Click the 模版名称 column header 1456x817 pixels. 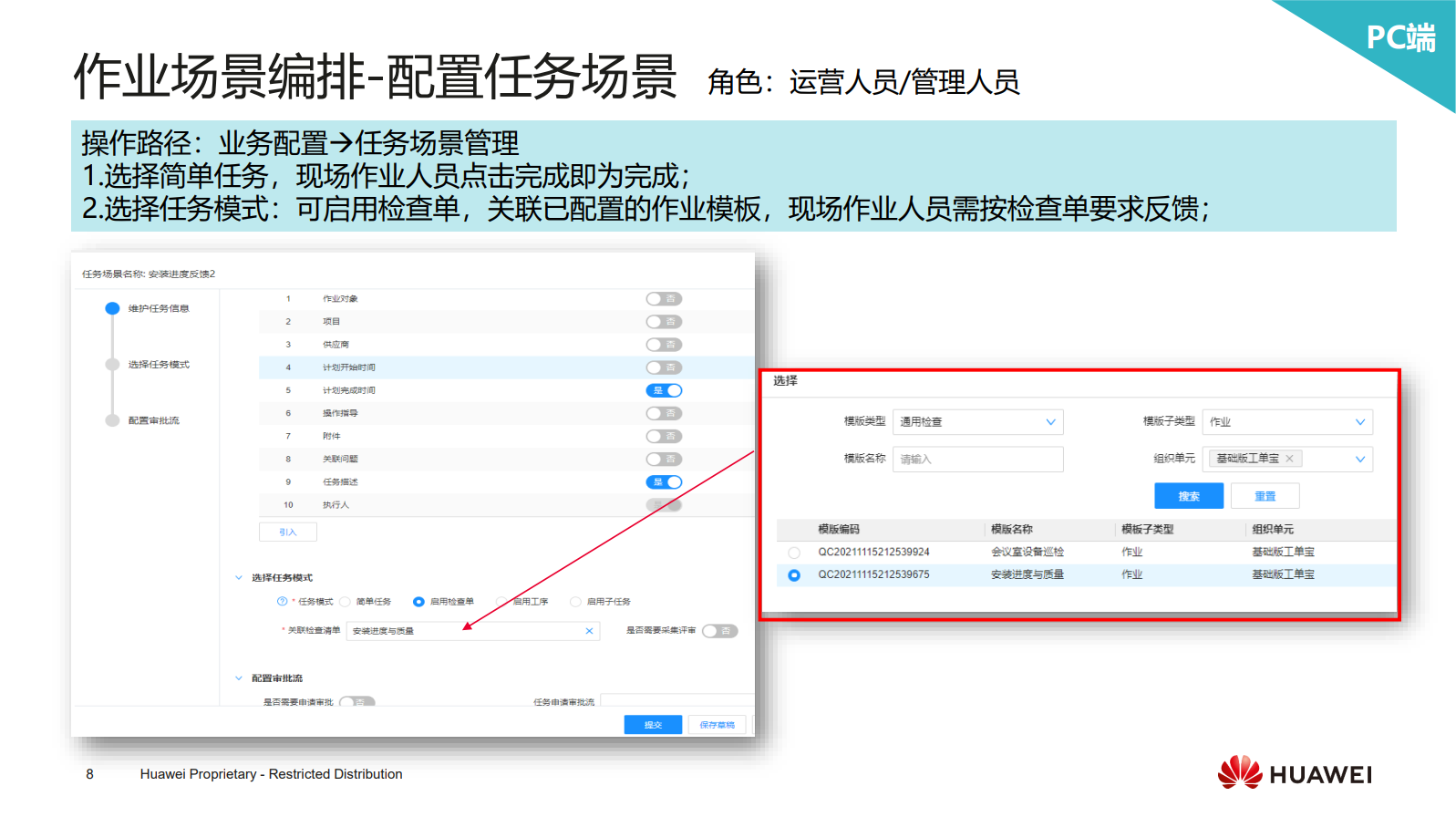(x=1012, y=530)
